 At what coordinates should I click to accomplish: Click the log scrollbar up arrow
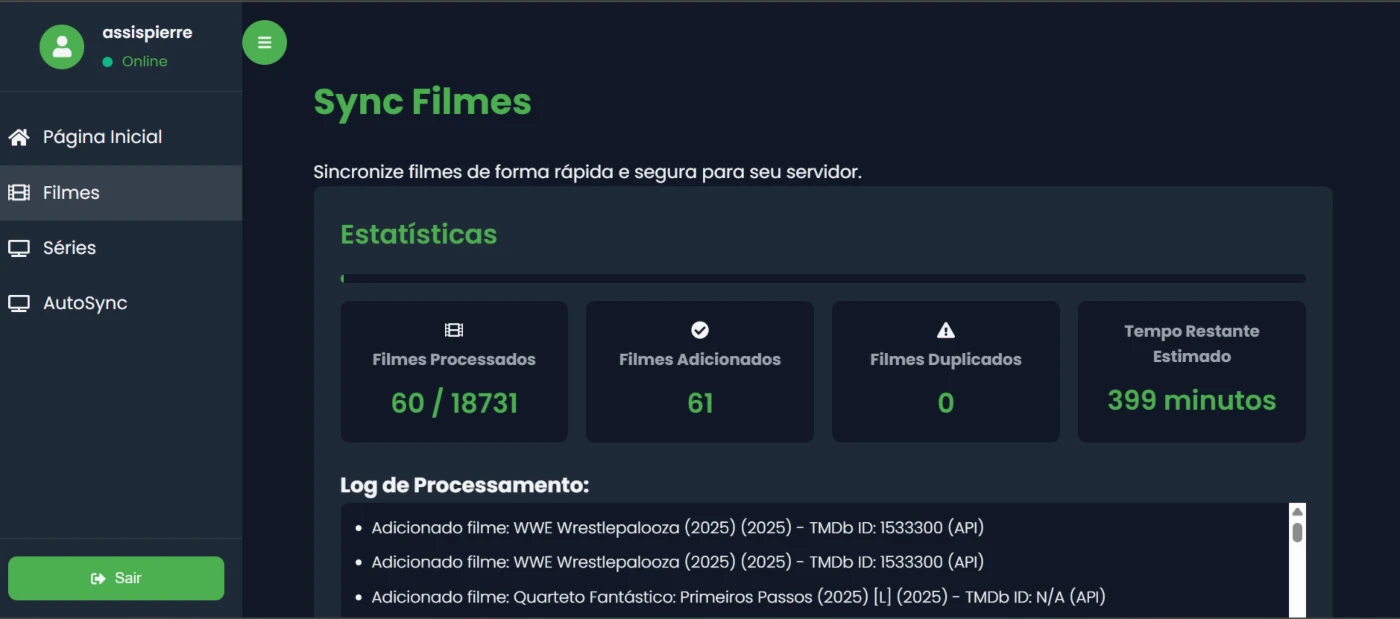1297,512
